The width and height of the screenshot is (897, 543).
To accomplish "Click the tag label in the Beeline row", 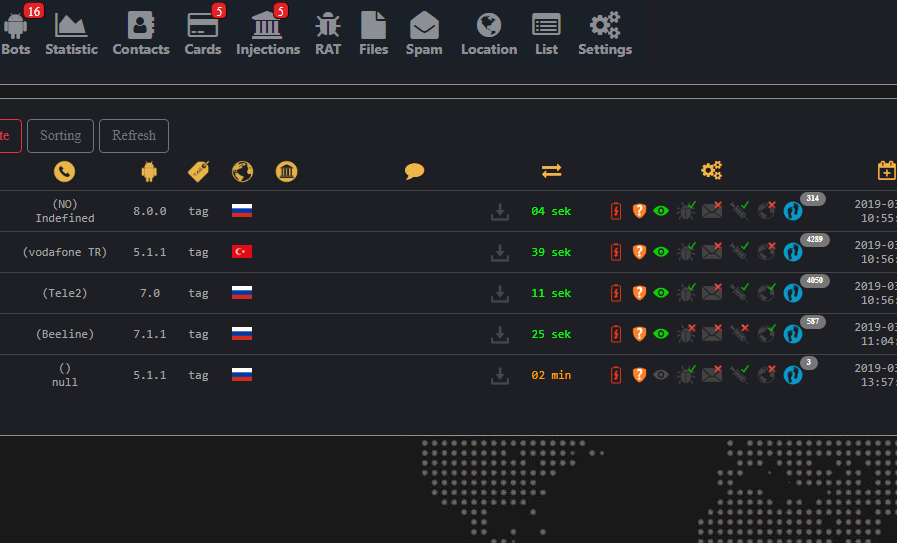I will coord(199,334).
